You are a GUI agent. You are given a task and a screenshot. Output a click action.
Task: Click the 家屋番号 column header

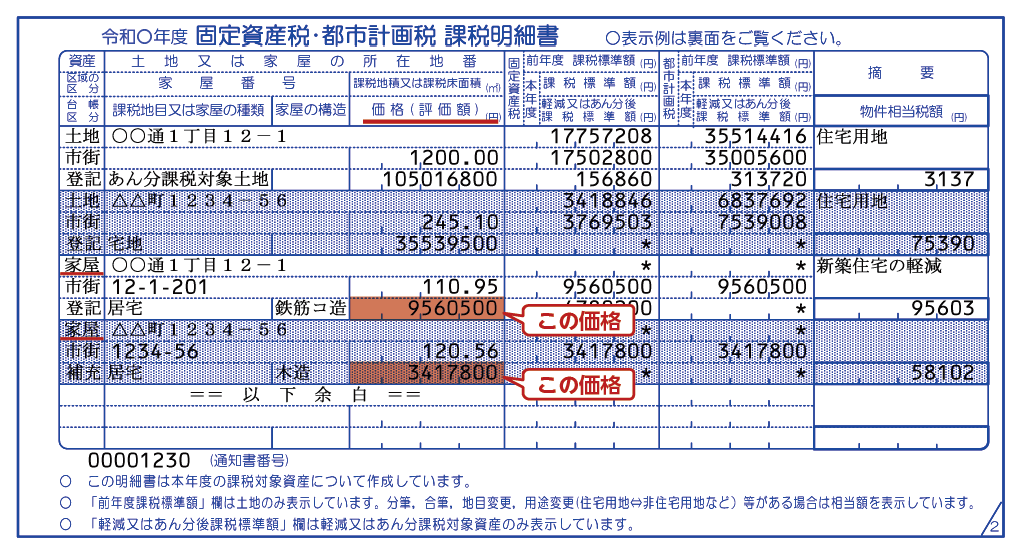(227, 84)
